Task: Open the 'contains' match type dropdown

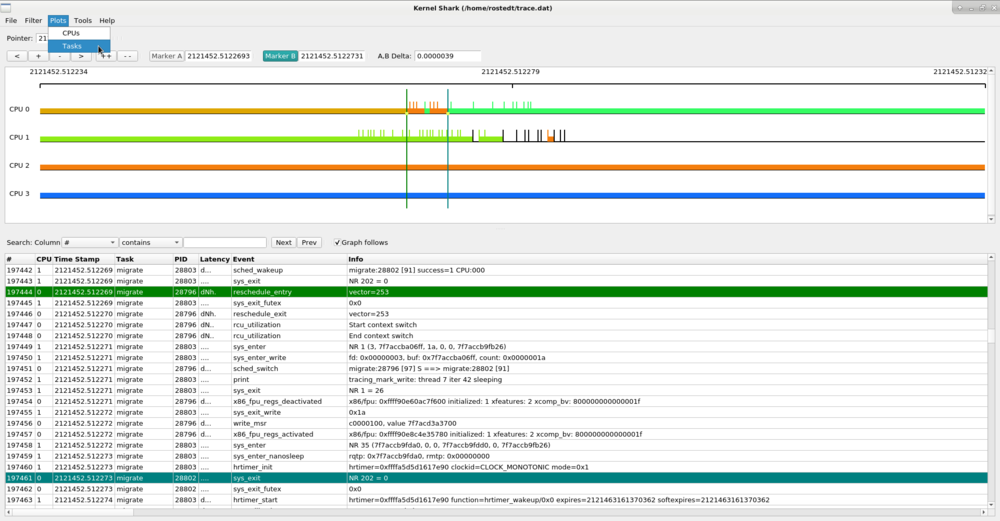Action: coord(150,242)
